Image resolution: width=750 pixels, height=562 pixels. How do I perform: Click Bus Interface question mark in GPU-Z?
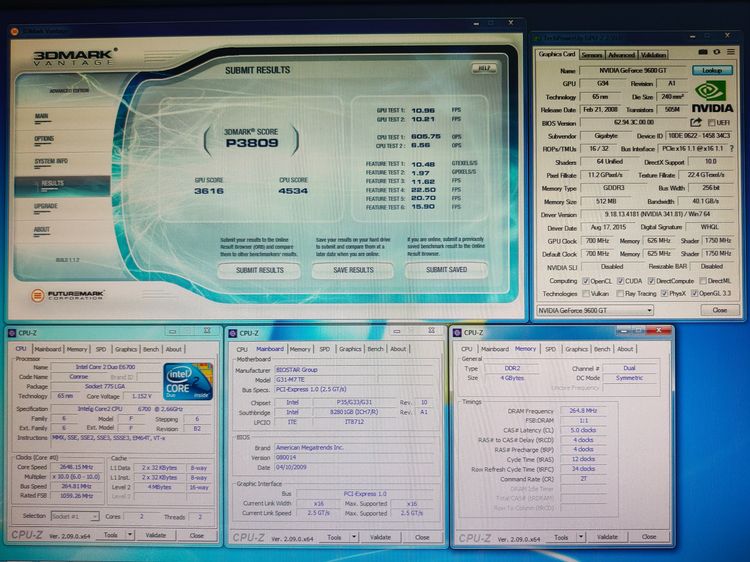[731, 149]
